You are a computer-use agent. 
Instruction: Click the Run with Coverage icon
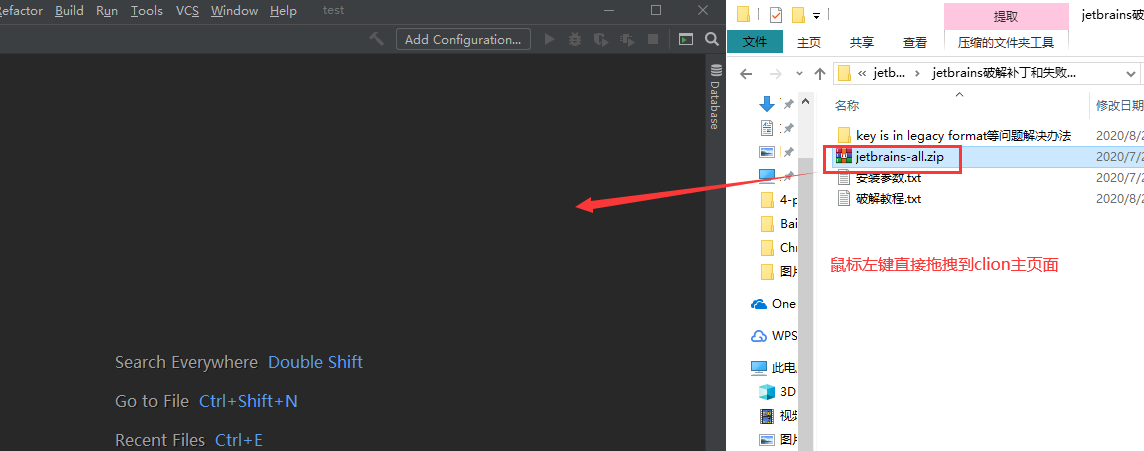click(600, 39)
